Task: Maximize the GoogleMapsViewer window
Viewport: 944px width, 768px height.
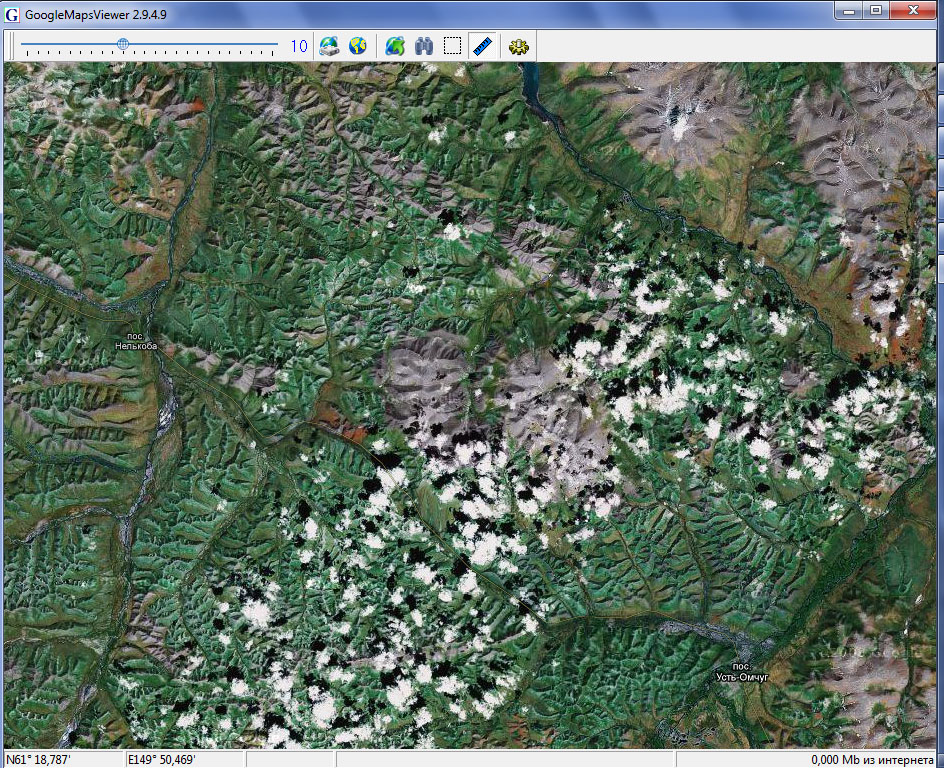Action: pos(877,9)
